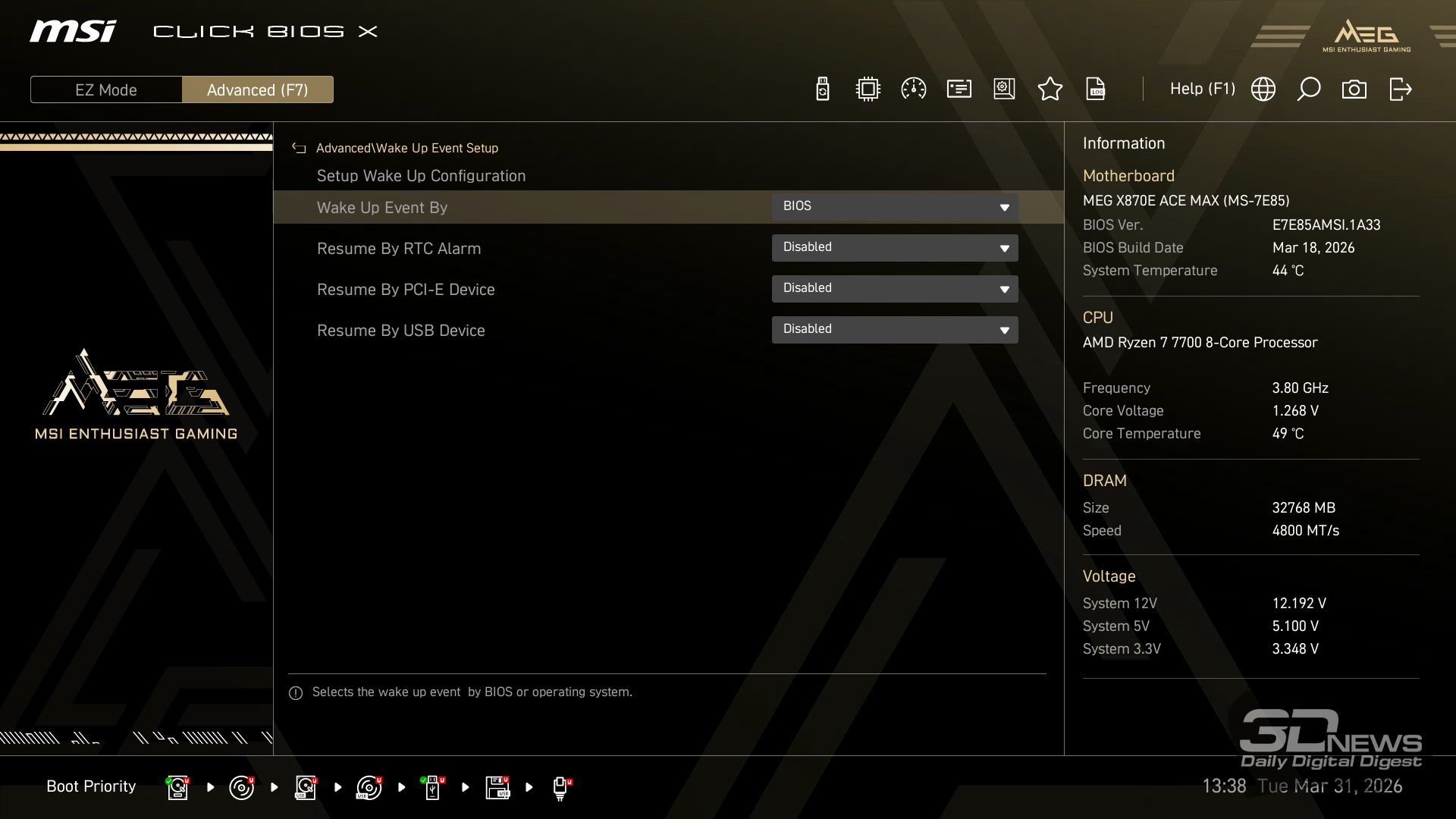The image size is (1456, 819).
Task: Take a screenshot with camera icon
Action: (x=1354, y=89)
